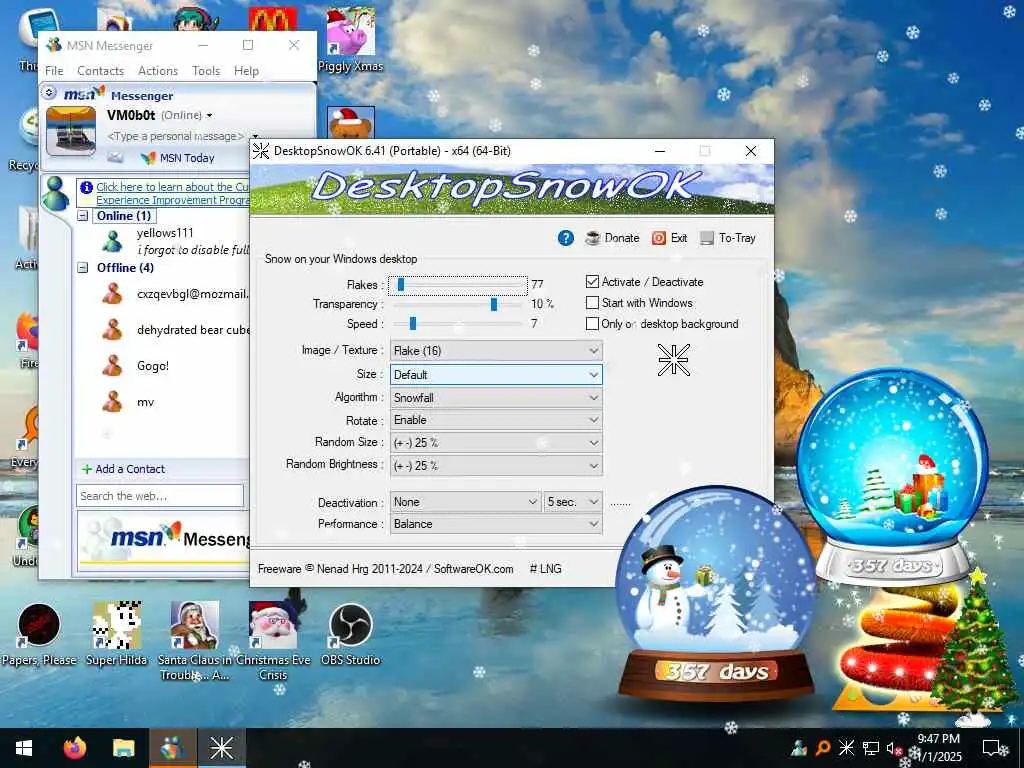Screen dimensions: 1024x768
Task: Click the Donate coffee cup button
Action: tap(612, 238)
